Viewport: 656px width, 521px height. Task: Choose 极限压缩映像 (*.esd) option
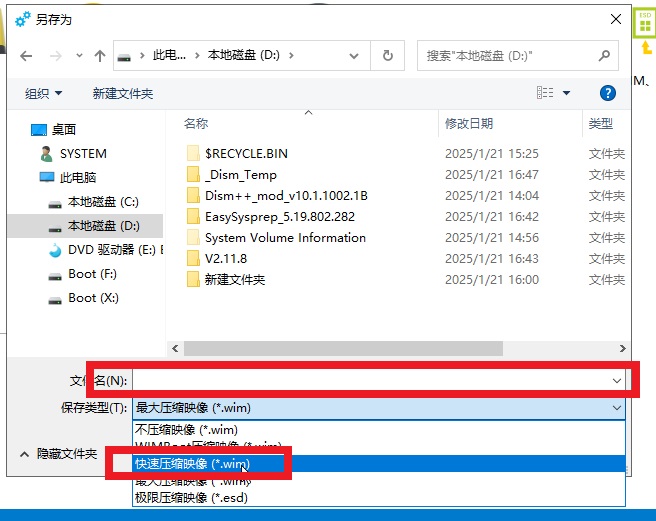click(191, 497)
